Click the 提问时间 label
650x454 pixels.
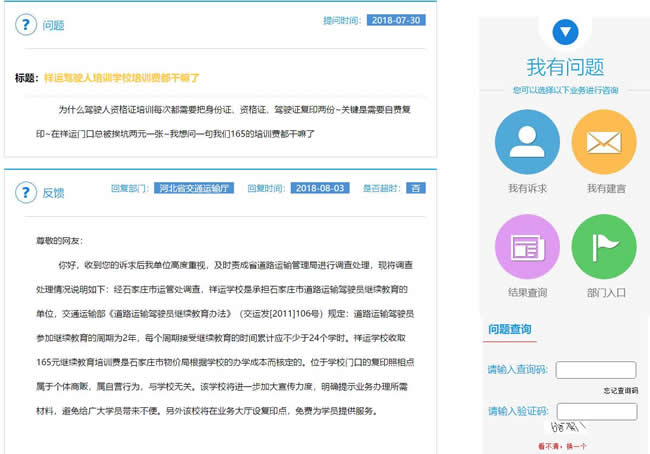tap(342, 20)
